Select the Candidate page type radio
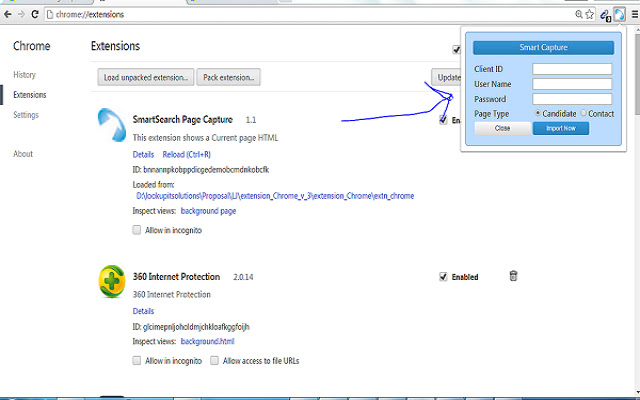This screenshot has height=400, width=640. [538, 113]
